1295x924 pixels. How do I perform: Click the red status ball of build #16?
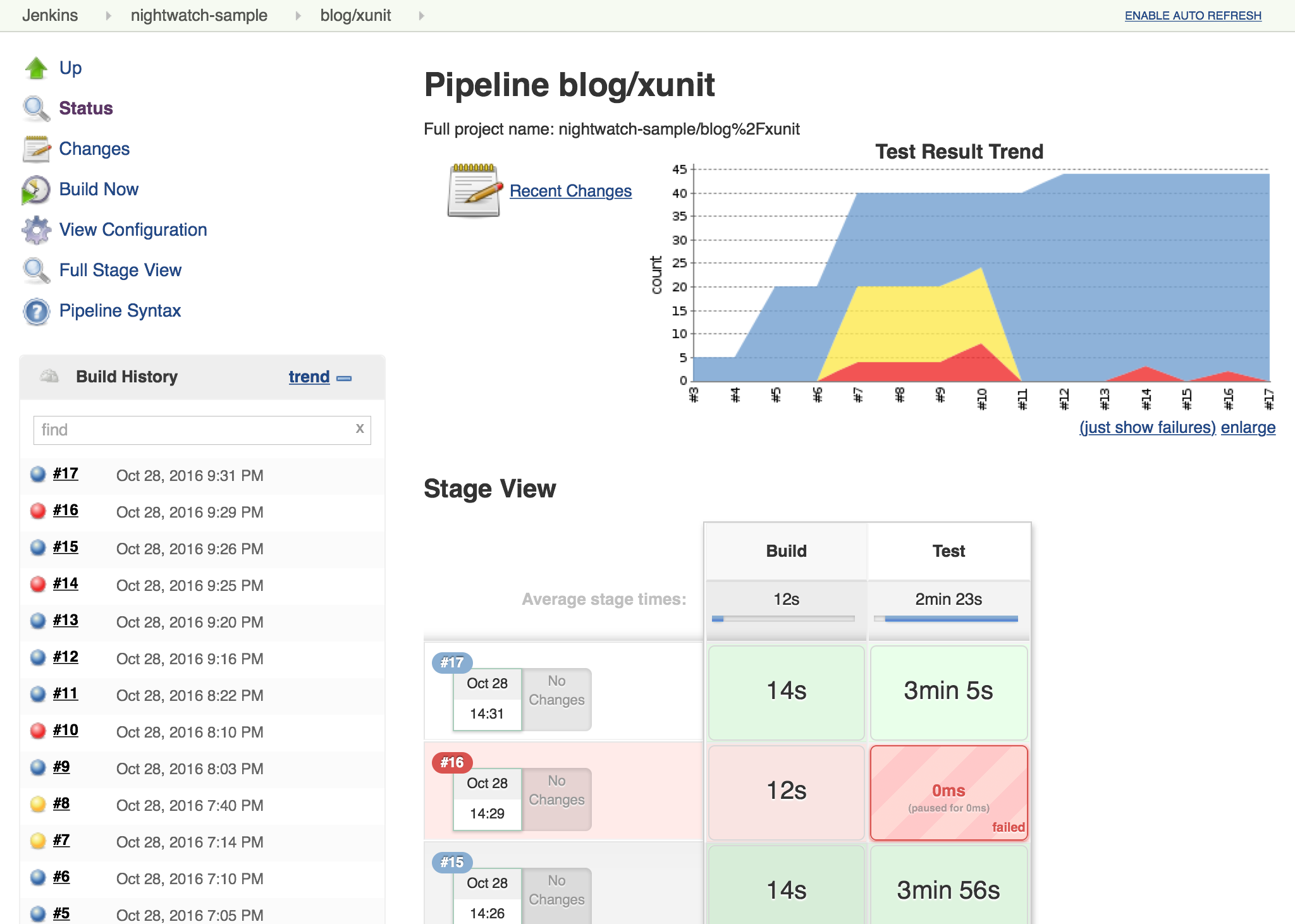pos(38,511)
